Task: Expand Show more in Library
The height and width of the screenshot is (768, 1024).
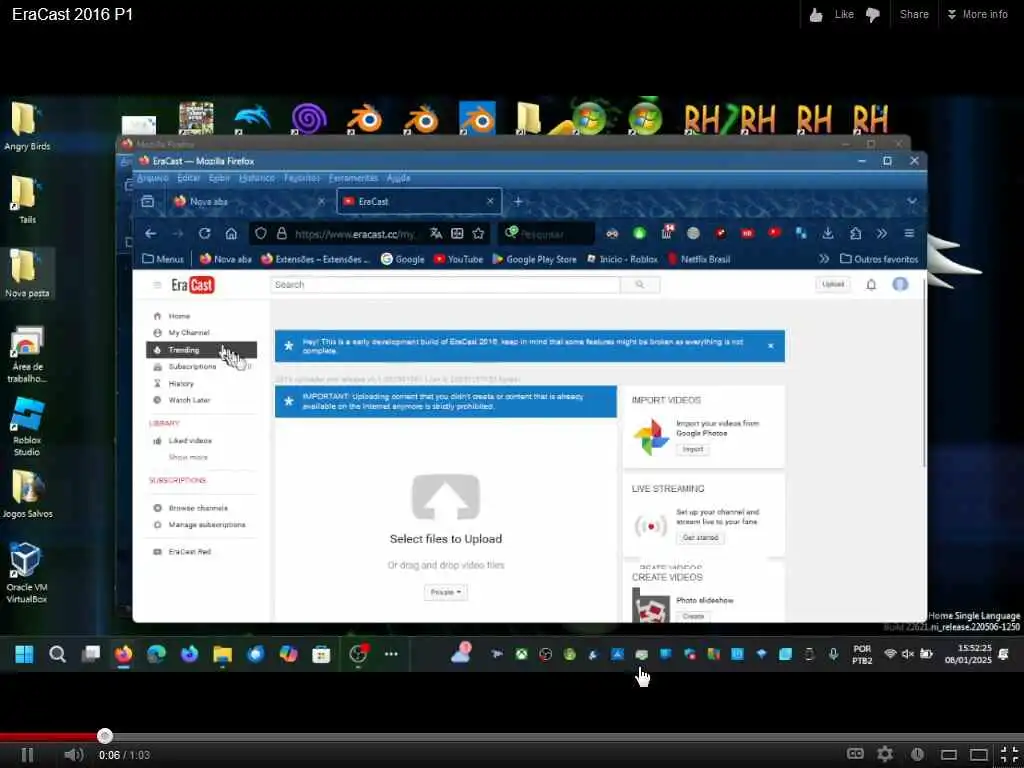Action: (x=188, y=457)
